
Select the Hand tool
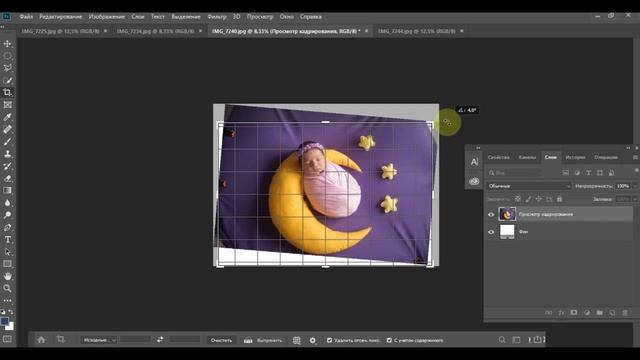tap(7, 276)
